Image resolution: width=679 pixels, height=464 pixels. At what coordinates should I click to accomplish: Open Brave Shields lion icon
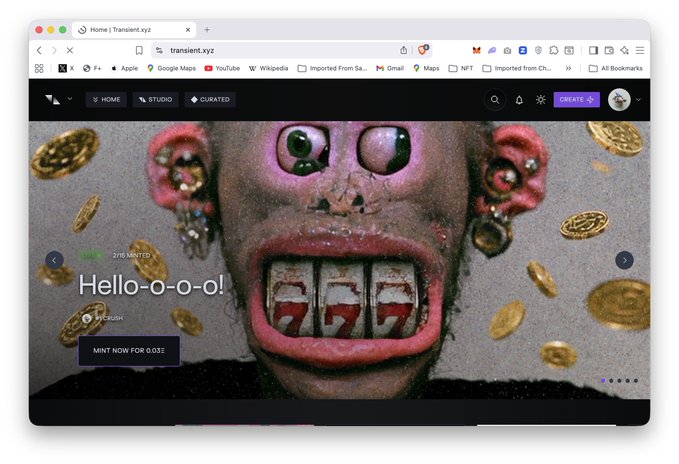423,50
